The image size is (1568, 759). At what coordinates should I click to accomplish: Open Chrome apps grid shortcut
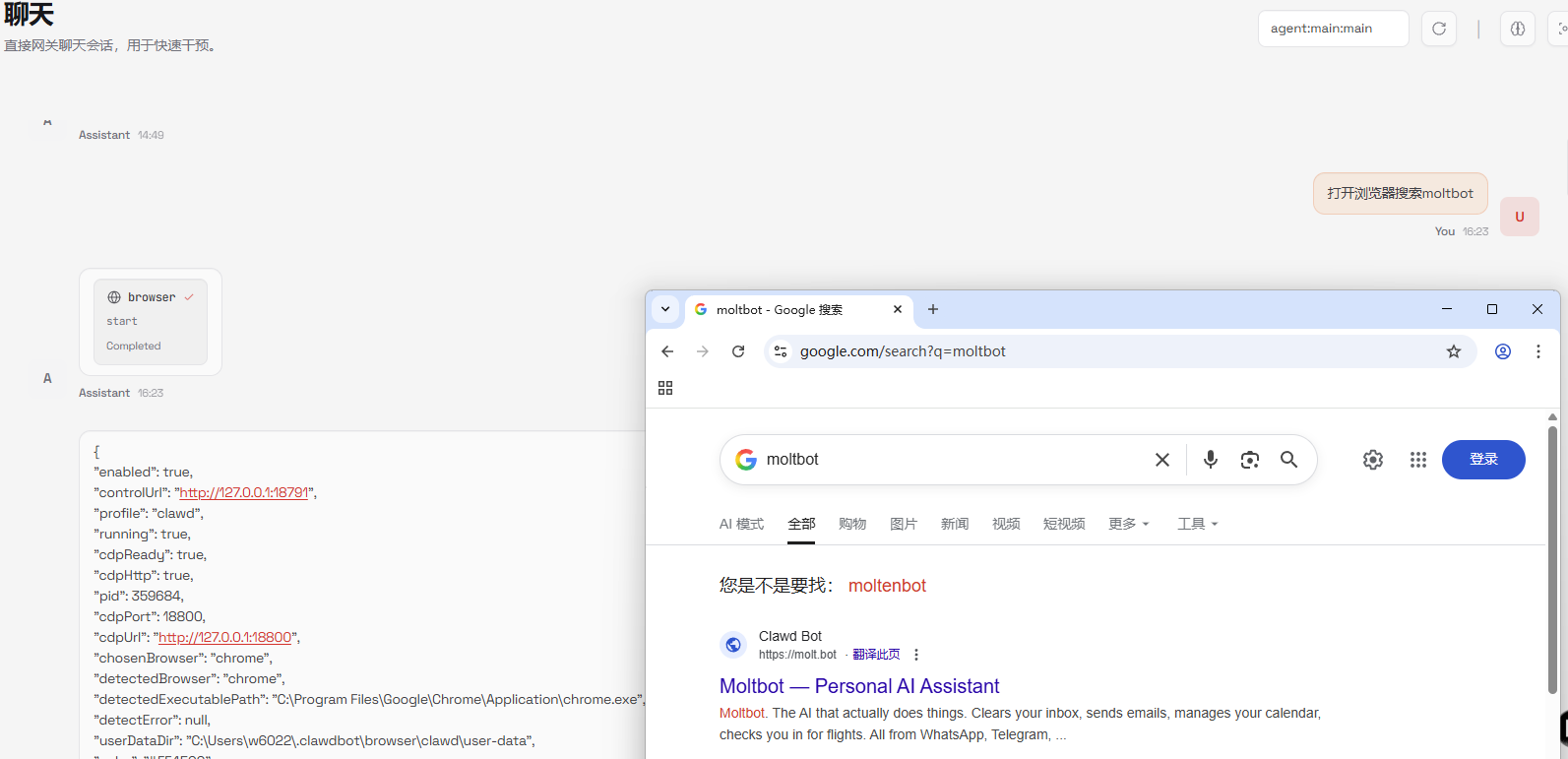pyautogui.click(x=665, y=388)
